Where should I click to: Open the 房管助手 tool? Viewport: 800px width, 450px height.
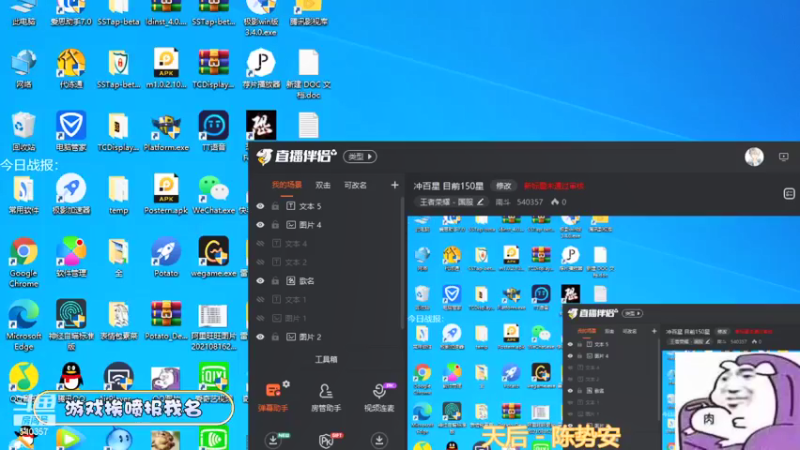pos(326,397)
